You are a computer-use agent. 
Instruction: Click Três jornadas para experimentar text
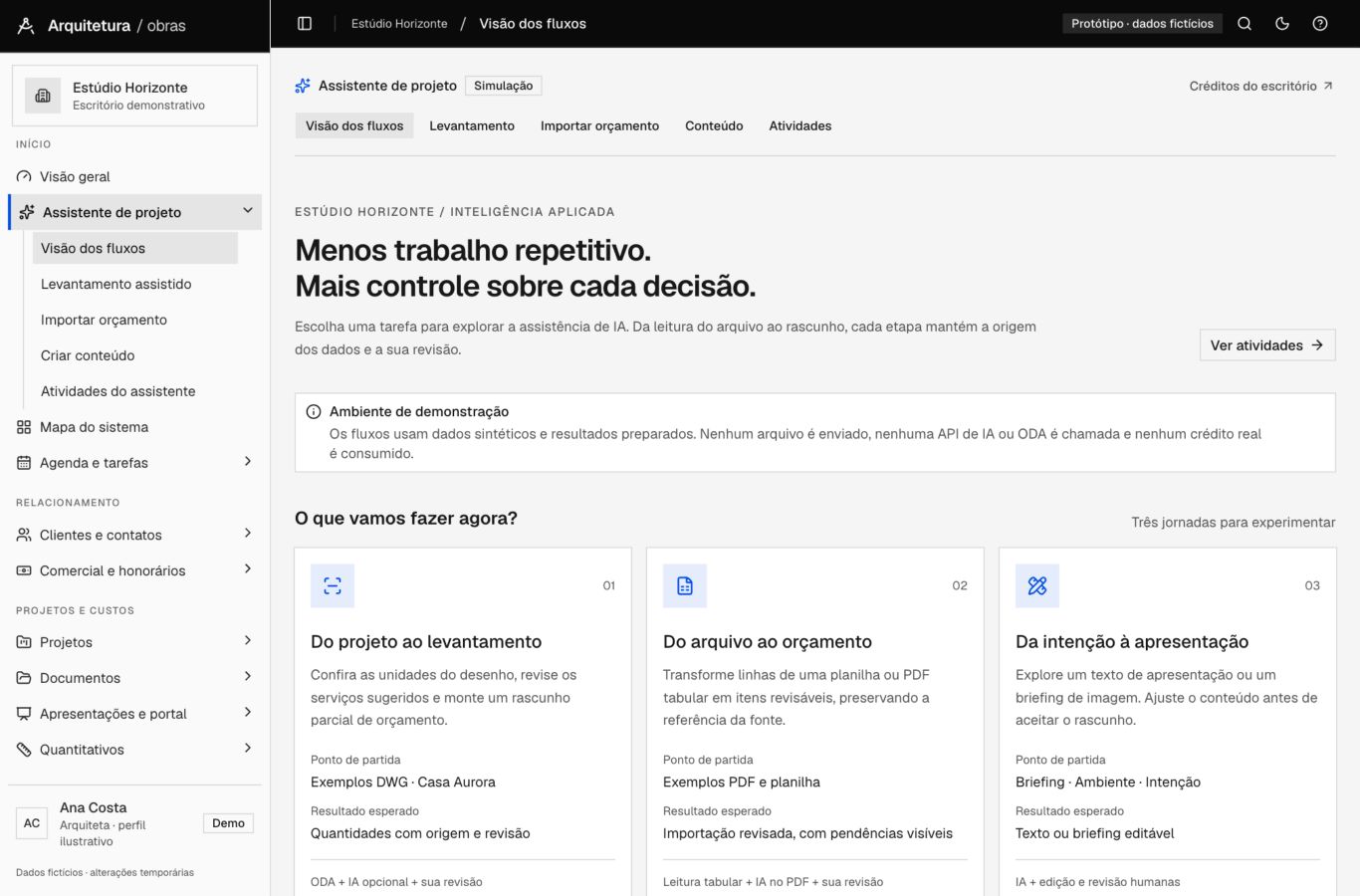(1233, 523)
